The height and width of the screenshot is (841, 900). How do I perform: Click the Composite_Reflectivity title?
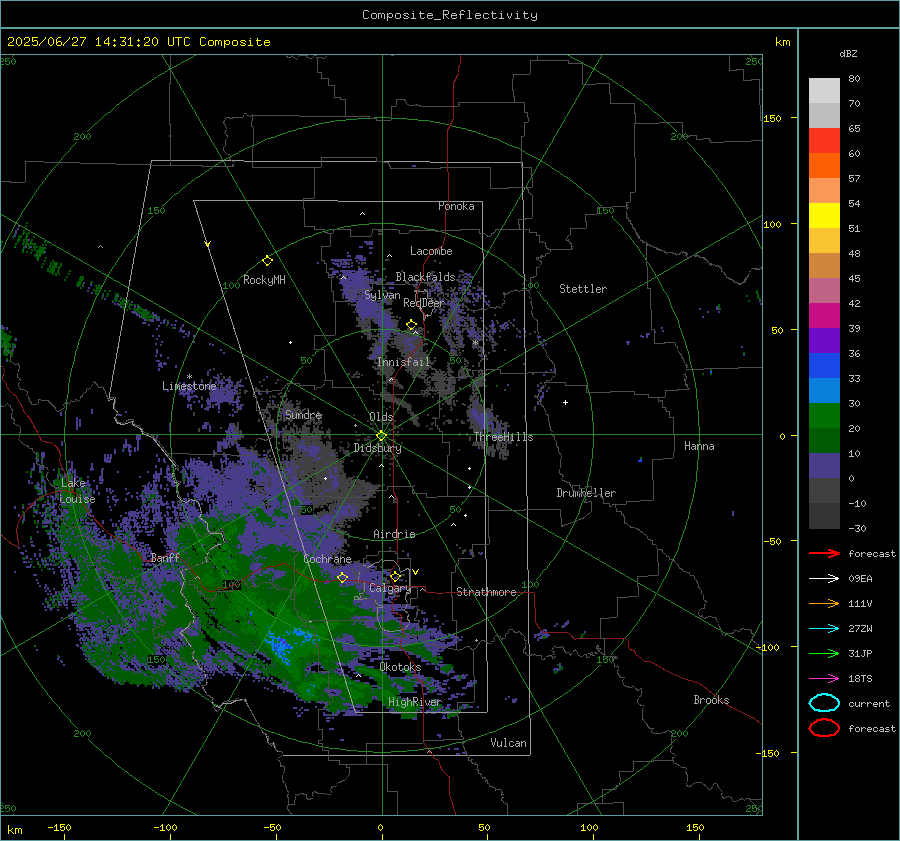click(449, 15)
